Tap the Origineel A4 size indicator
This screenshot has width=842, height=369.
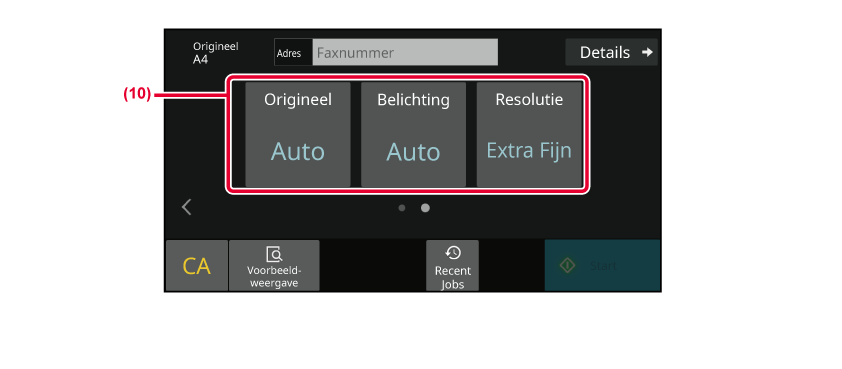tap(216, 53)
